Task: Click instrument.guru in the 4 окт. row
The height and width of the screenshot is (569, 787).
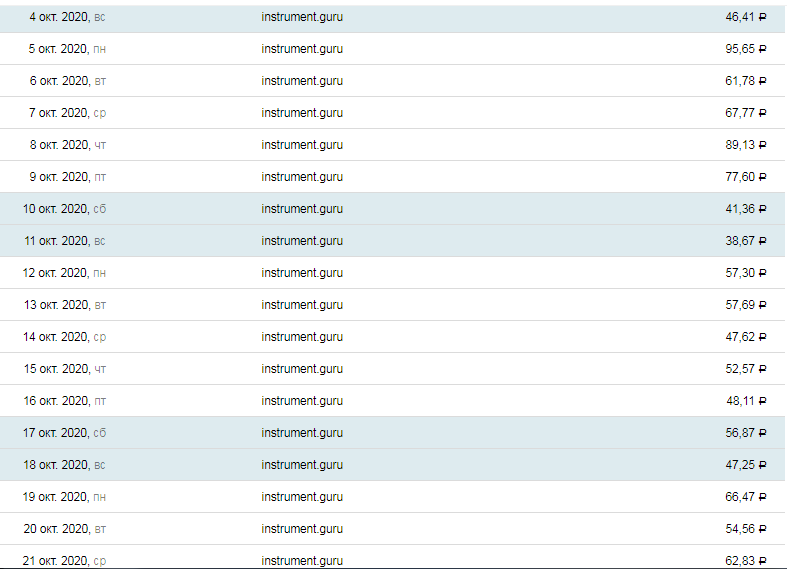Action: click(x=302, y=17)
